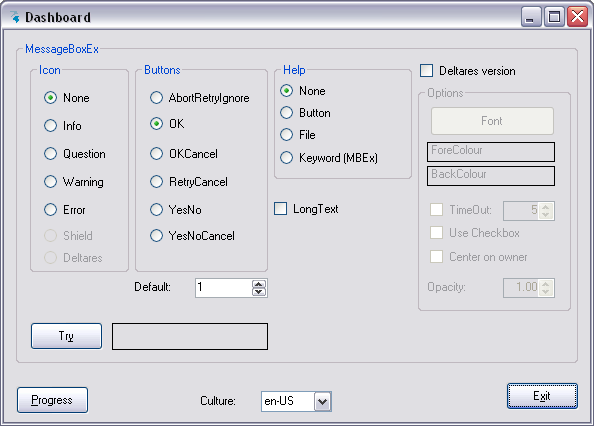Click the Exit button
This screenshot has height=426, width=594.
point(542,396)
